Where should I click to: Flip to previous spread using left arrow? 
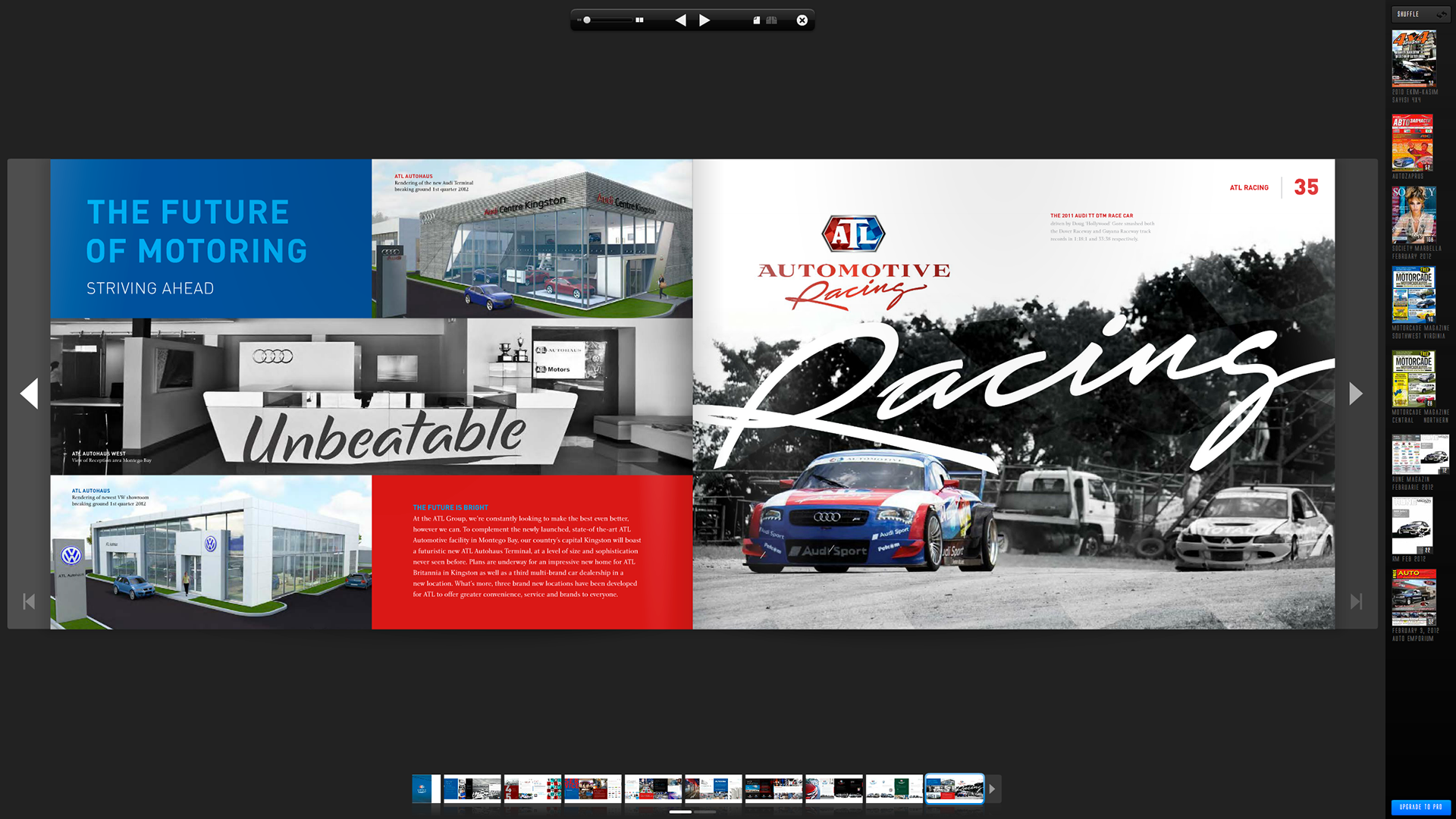(29, 394)
